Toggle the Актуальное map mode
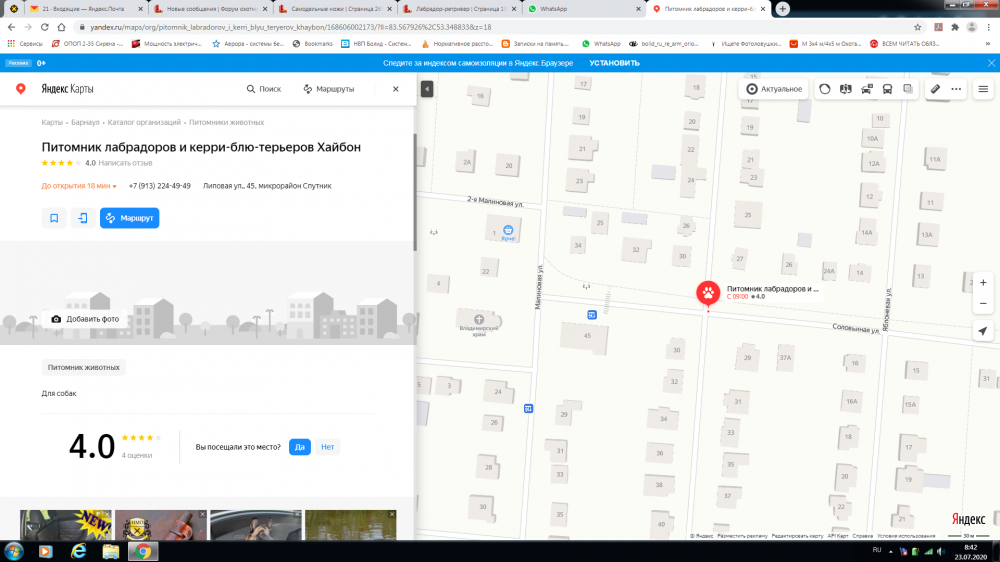The image size is (1000, 562). [774, 89]
